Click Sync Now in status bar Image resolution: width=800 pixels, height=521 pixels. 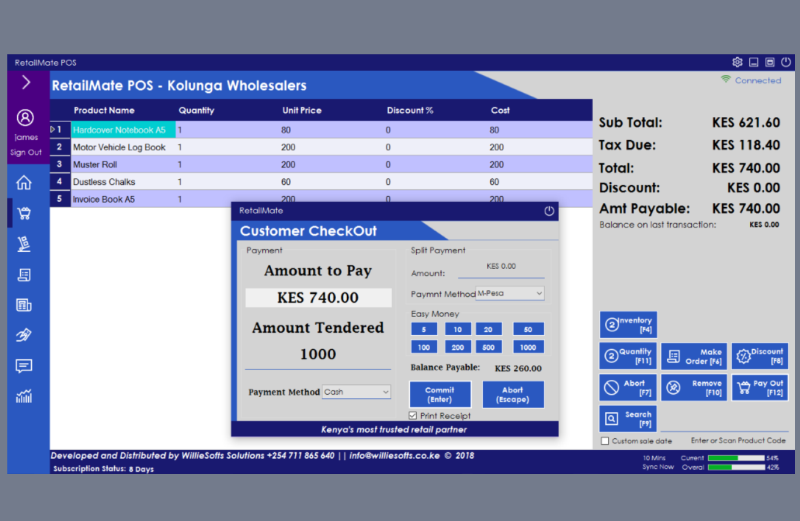658,467
